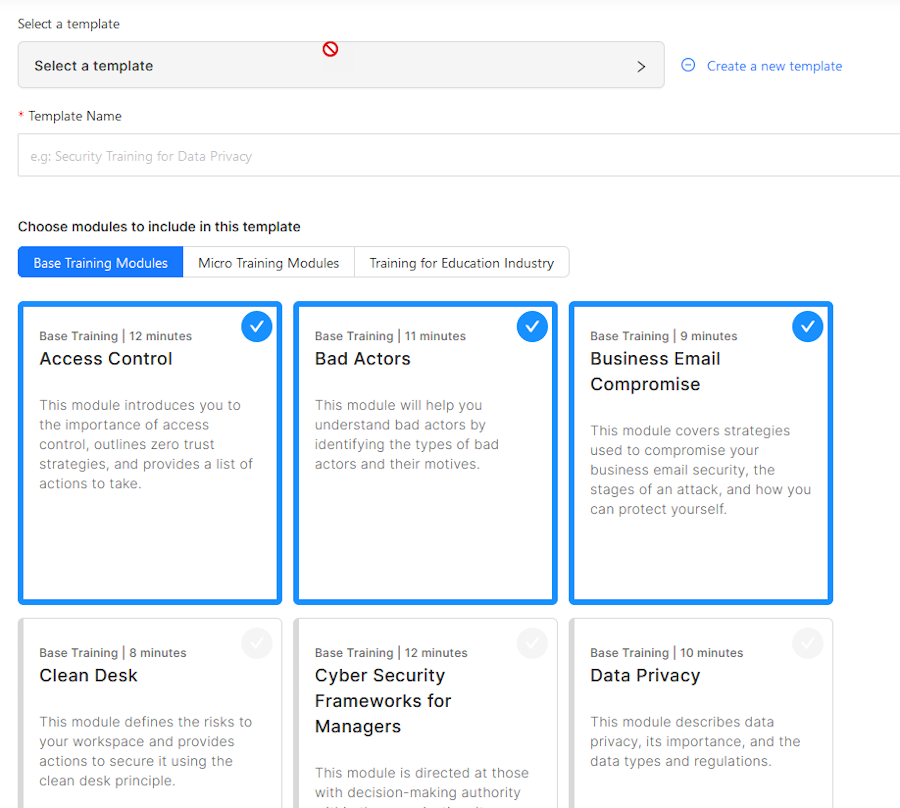This screenshot has height=808, width=900.
Task: Switch to Base Training Modules tab
Action: tap(100, 263)
